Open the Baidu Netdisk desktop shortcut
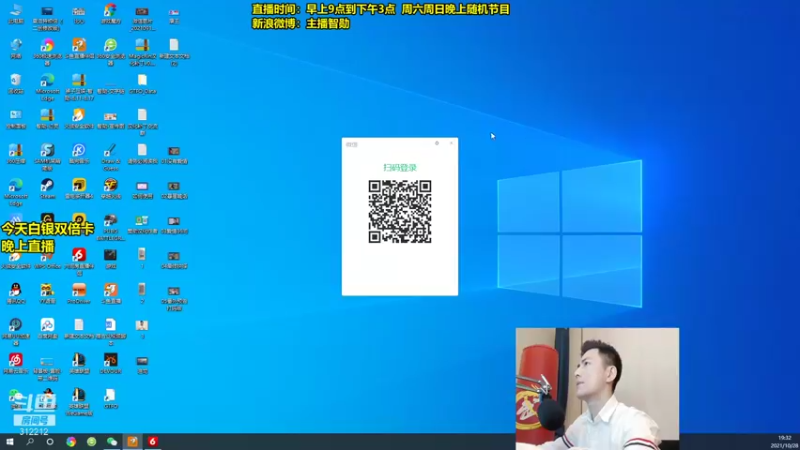Screen dimensions: 800x450 point(47,328)
